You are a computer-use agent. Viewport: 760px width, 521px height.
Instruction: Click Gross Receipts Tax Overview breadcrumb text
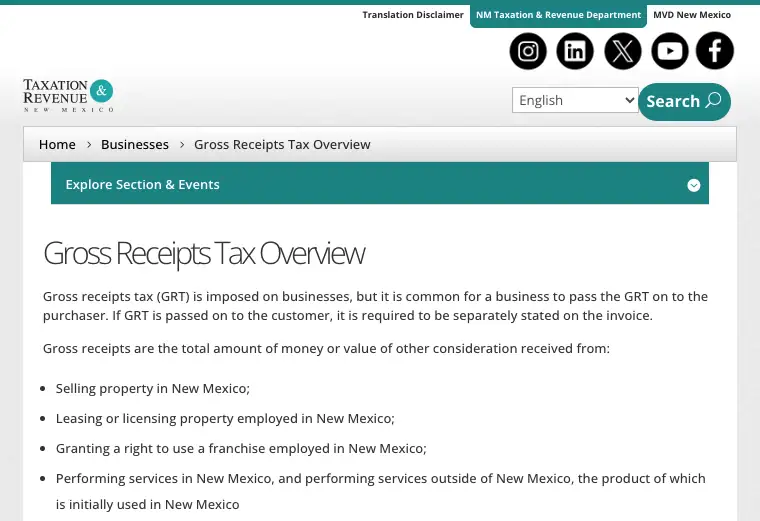point(282,144)
